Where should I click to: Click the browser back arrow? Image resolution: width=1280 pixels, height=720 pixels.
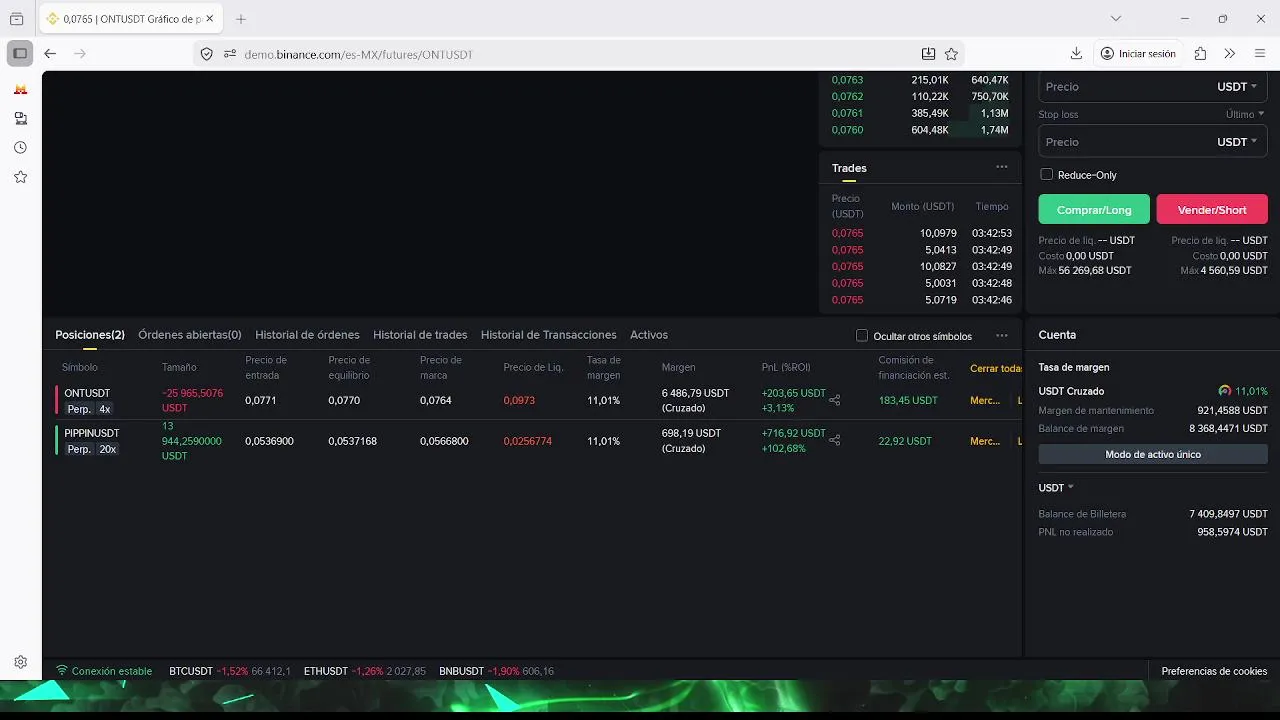[50, 53]
